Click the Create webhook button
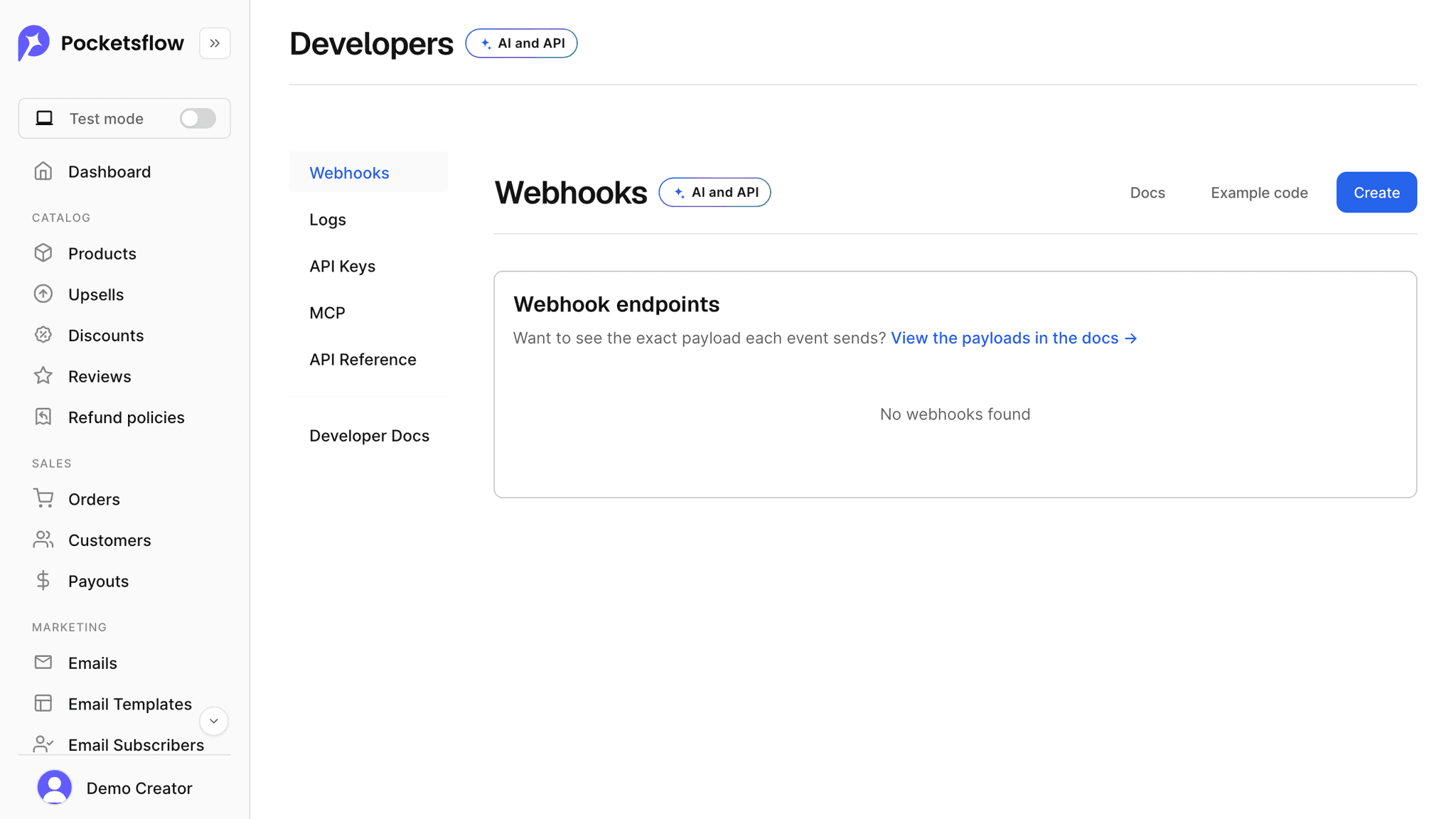1456x819 pixels. tap(1376, 192)
